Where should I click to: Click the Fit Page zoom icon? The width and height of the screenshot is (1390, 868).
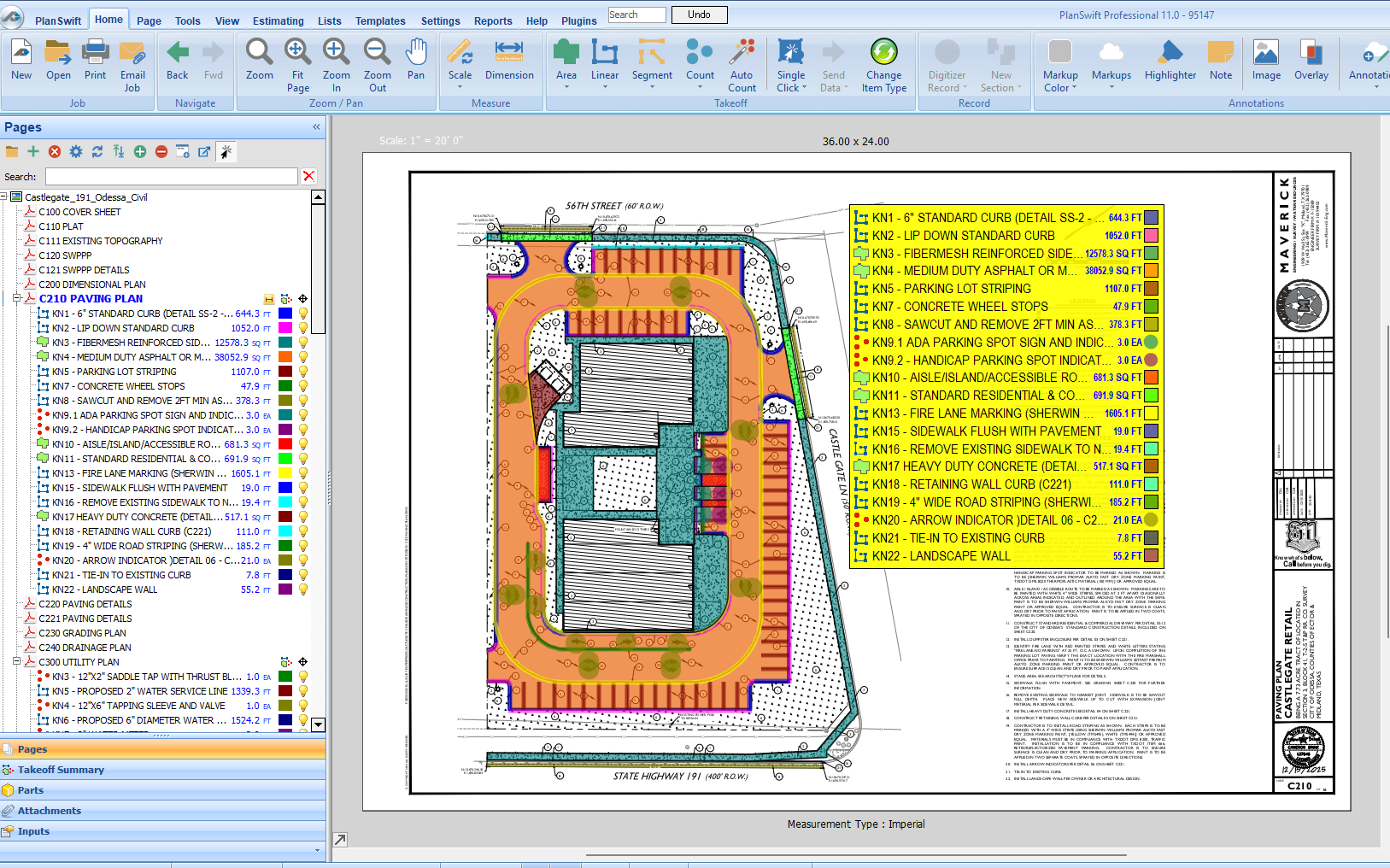pyautogui.click(x=297, y=53)
